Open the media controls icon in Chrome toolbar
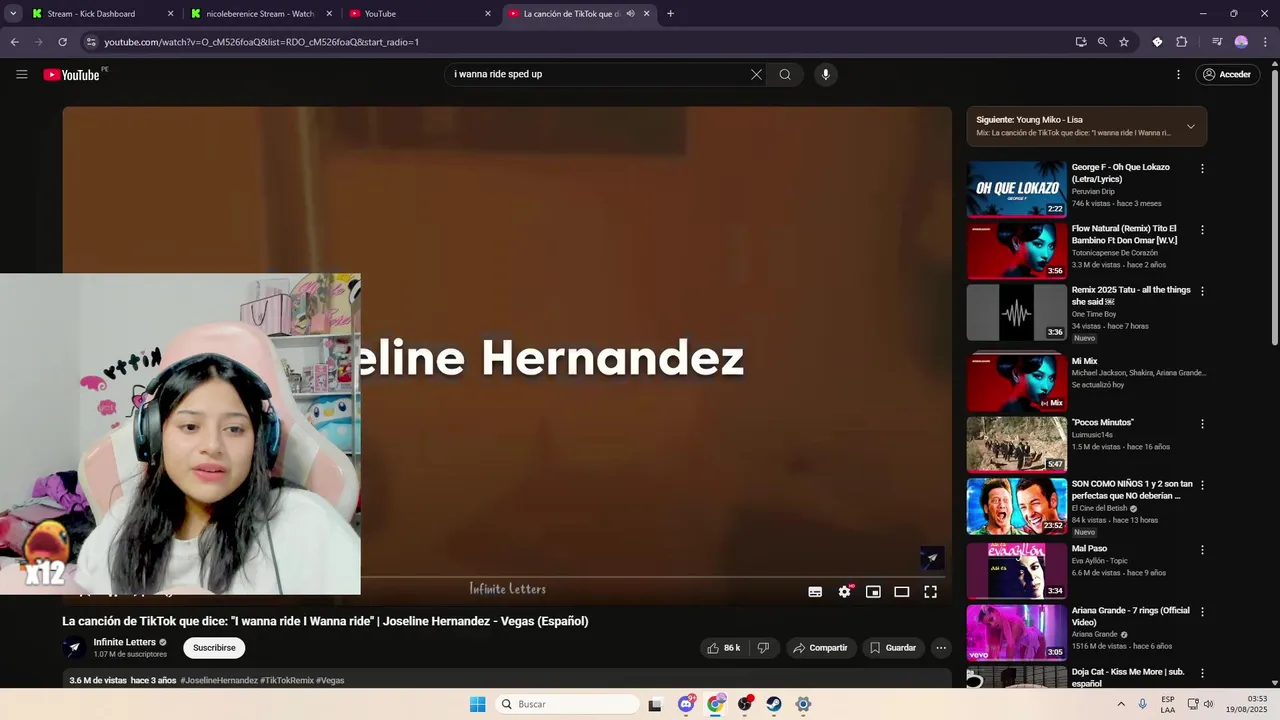The width and height of the screenshot is (1280, 720). [x=1216, y=42]
